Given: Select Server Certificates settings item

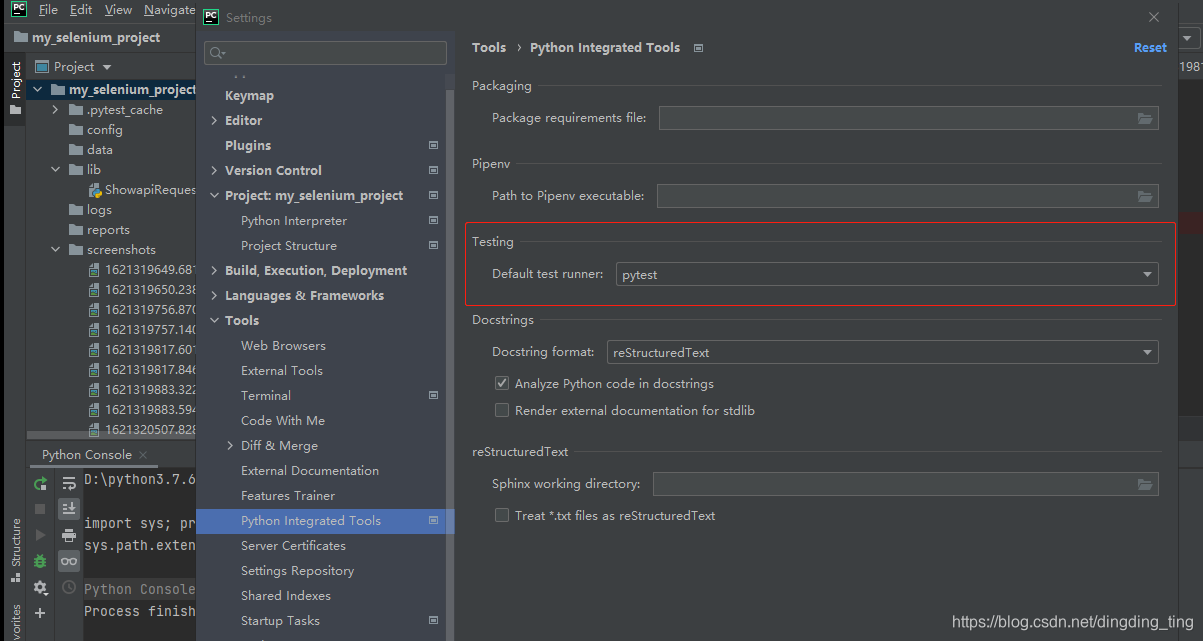Looking at the screenshot, I should tap(293, 545).
